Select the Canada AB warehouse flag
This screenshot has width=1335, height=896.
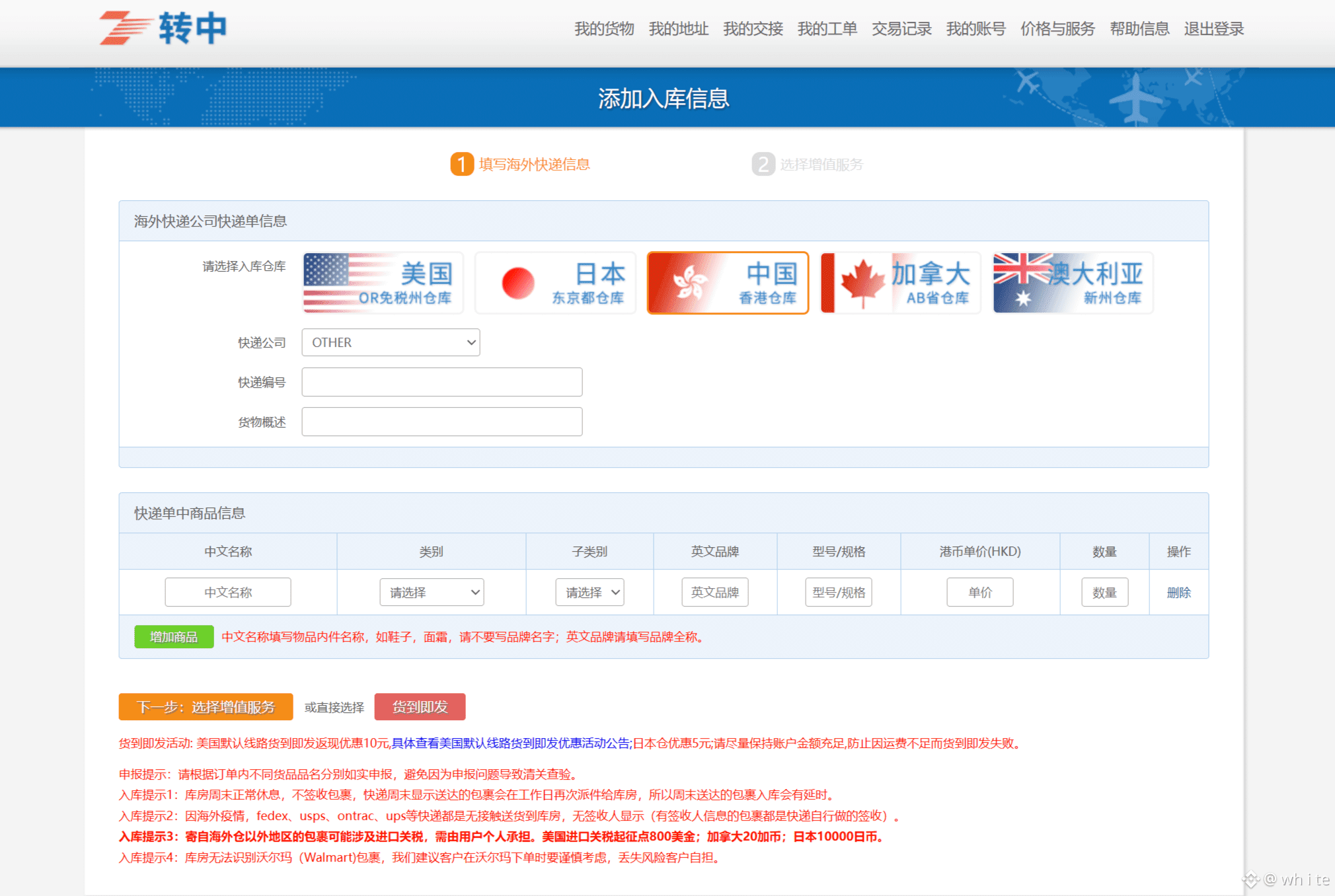pos(900,283)
